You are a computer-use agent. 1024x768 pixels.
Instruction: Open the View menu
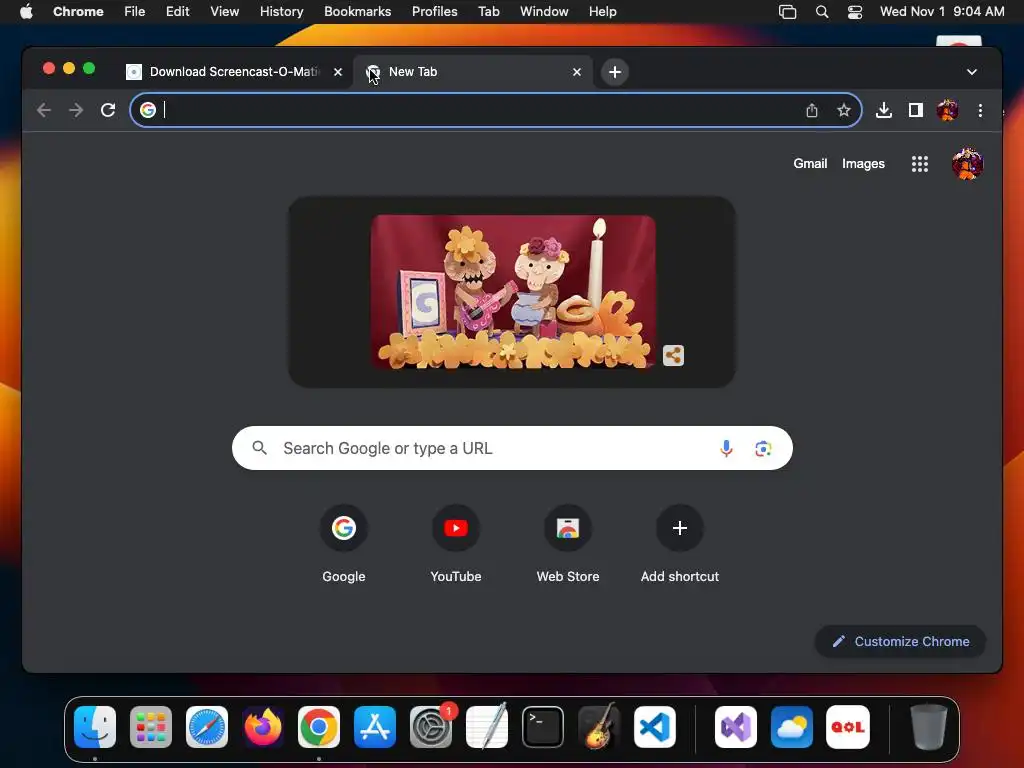(x=225, y=12)
